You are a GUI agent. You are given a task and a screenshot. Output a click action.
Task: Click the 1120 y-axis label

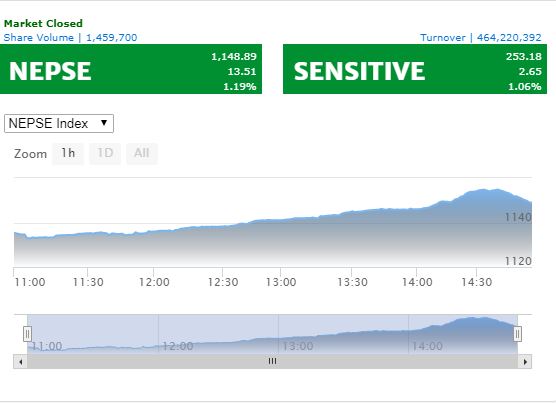[x=518, y=261]
